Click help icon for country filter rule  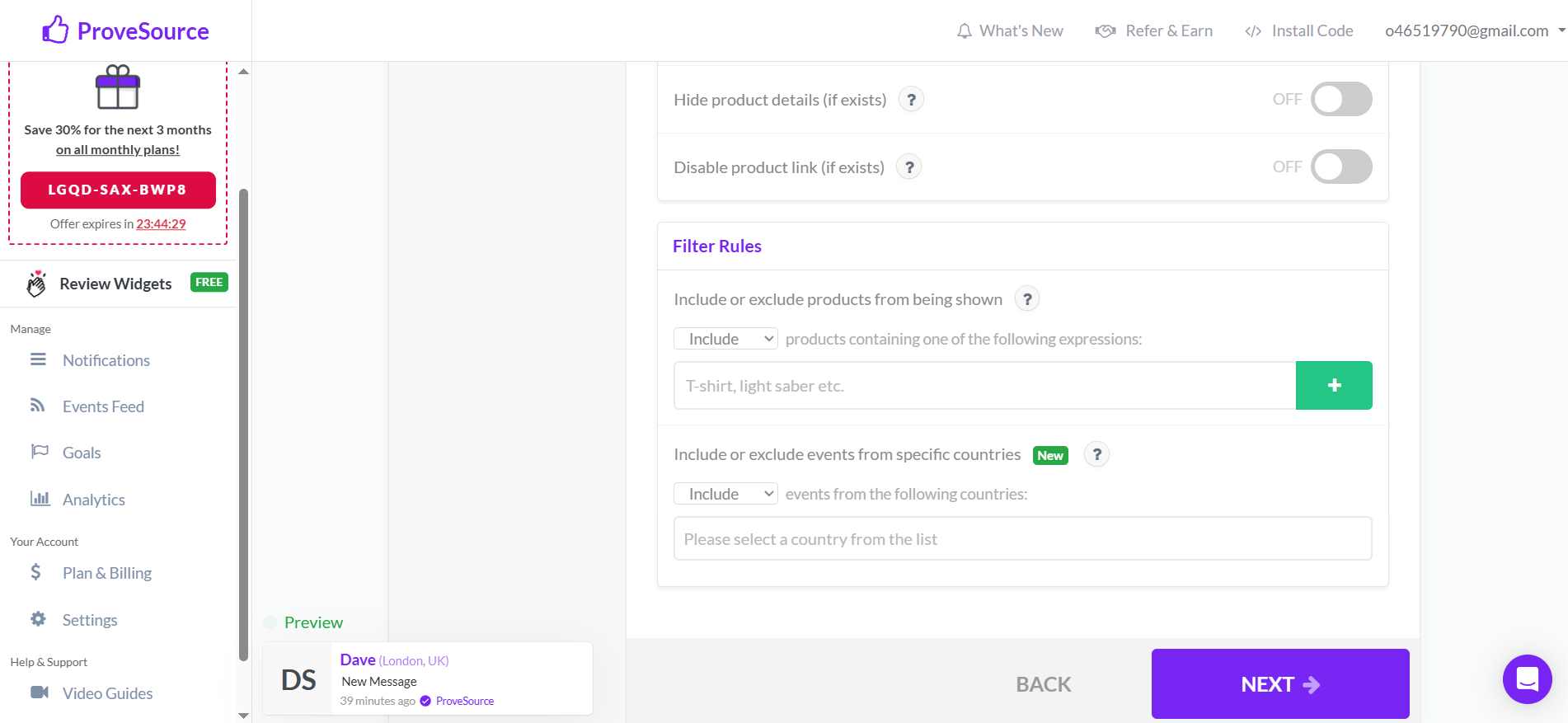click(1096, 454)
